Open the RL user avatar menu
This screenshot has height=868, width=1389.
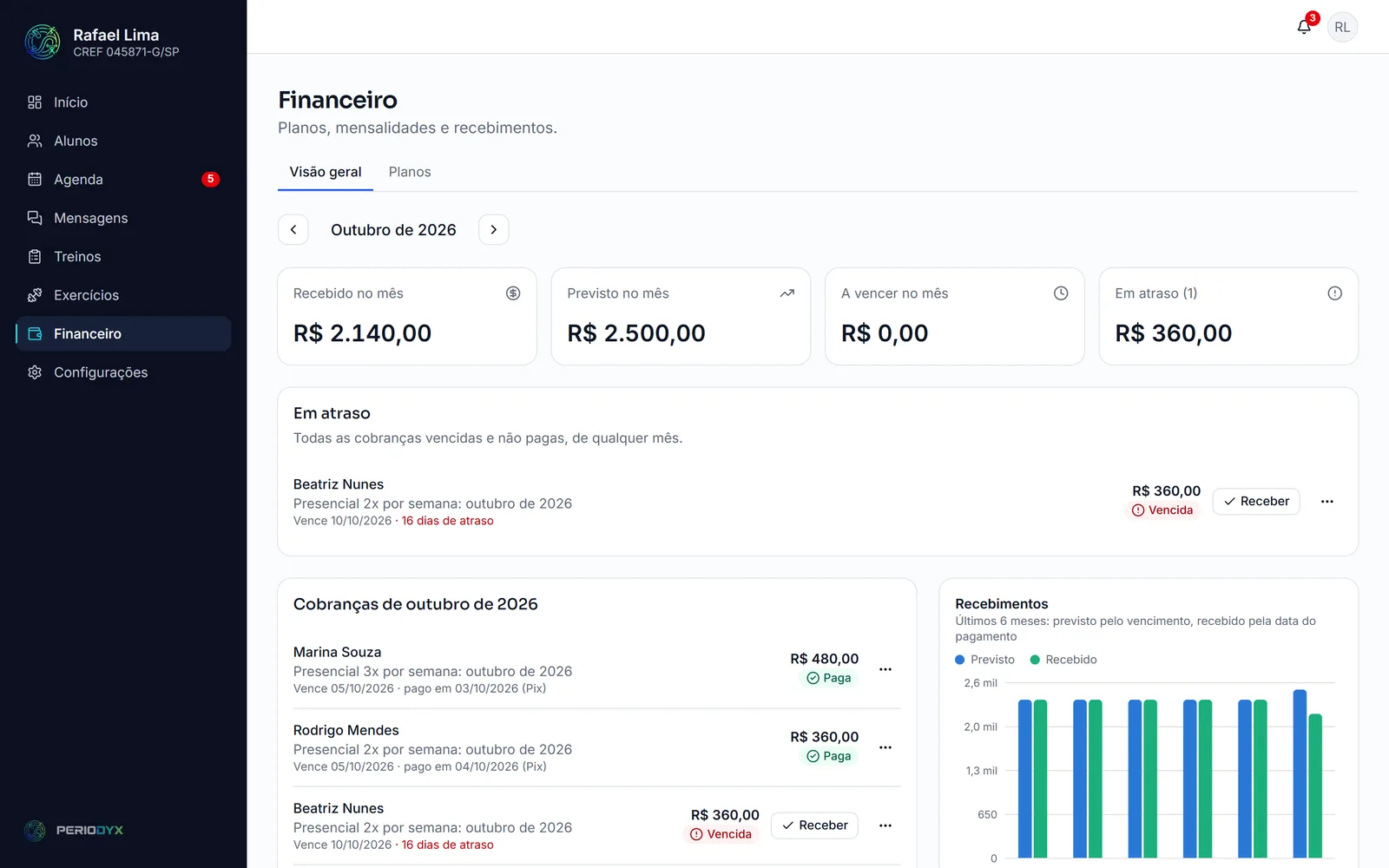1342,27
